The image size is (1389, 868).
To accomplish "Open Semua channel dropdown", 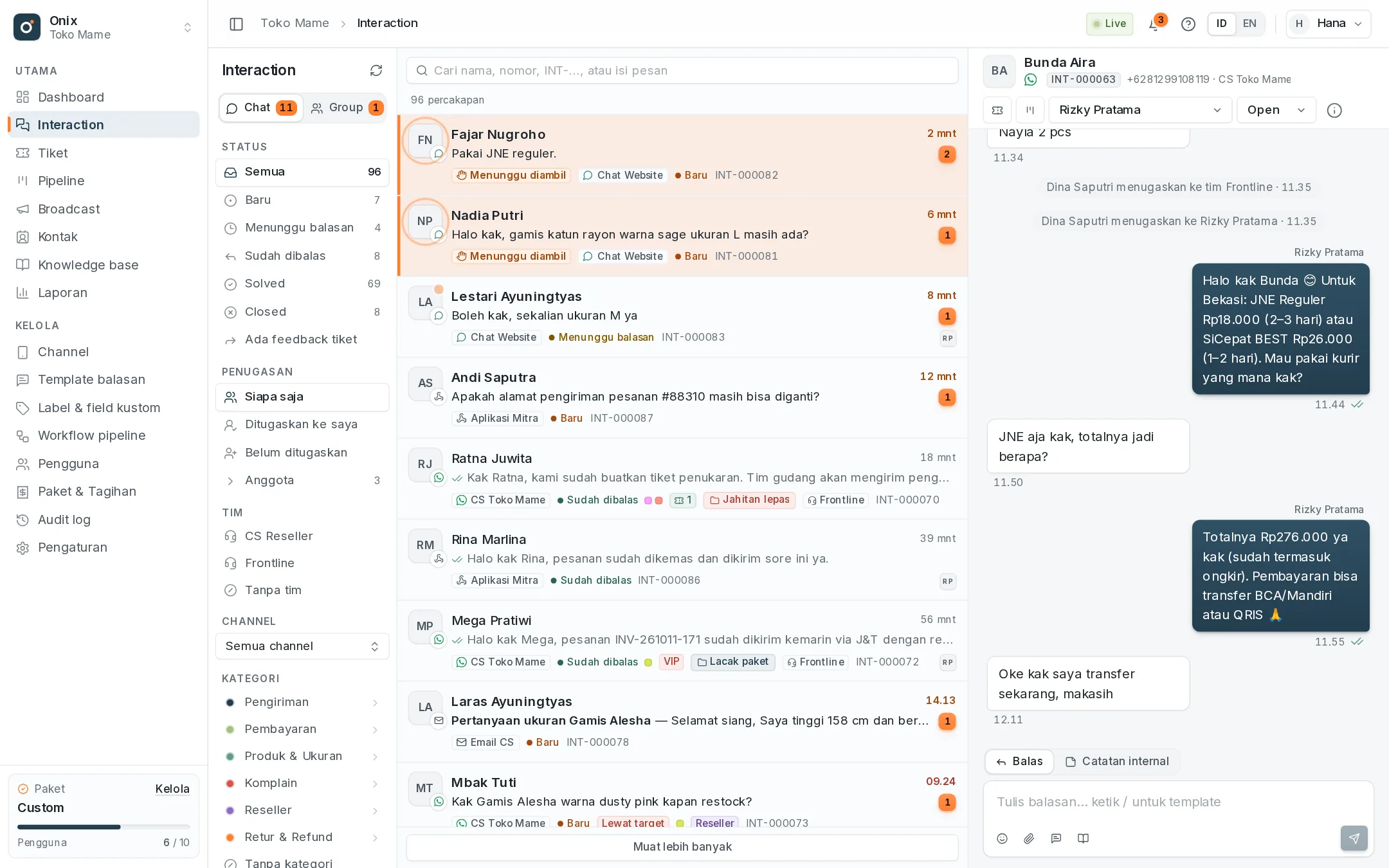I will tap(302, 646).
